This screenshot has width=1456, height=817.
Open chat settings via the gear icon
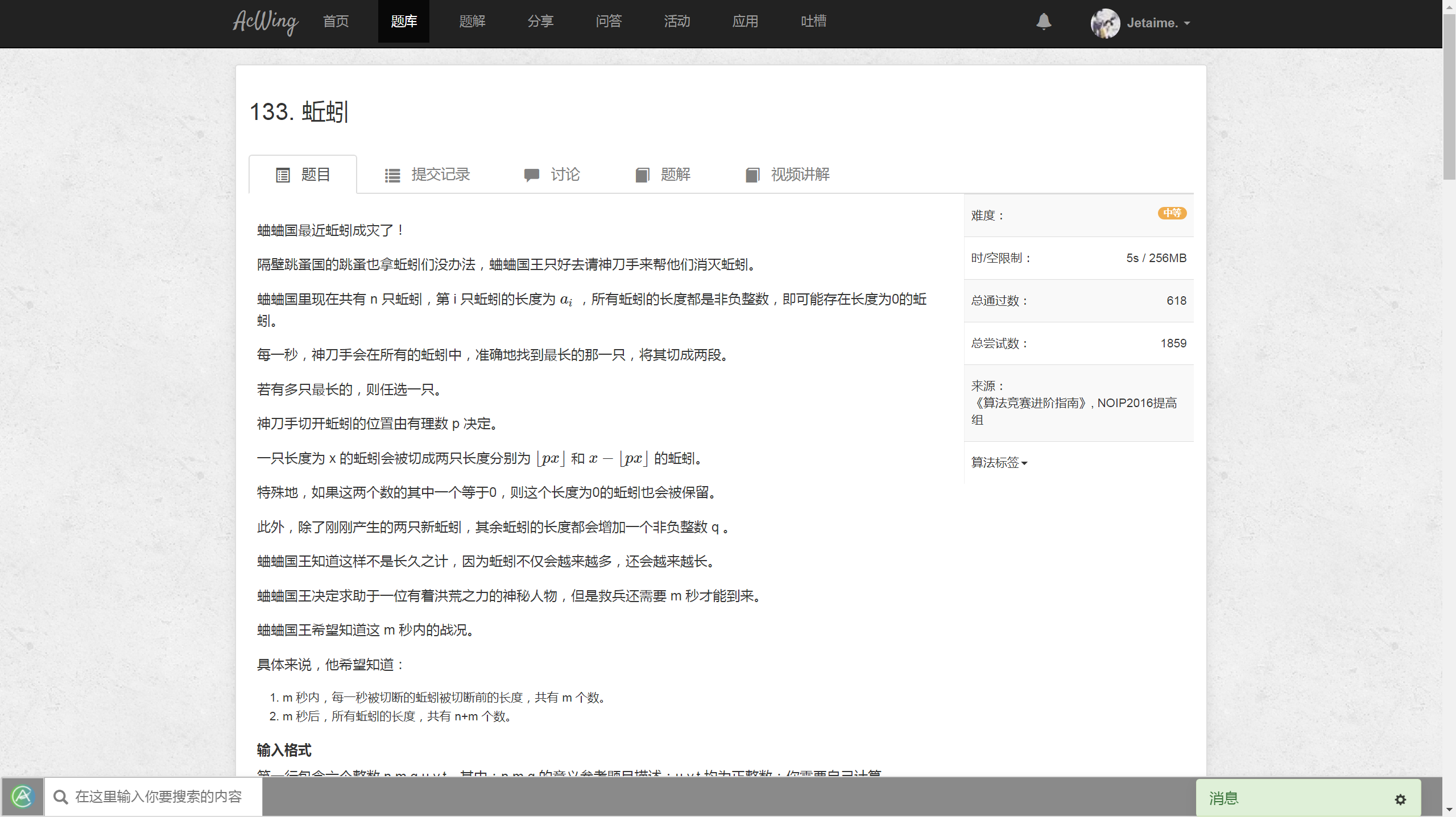tap(1400, 799)
